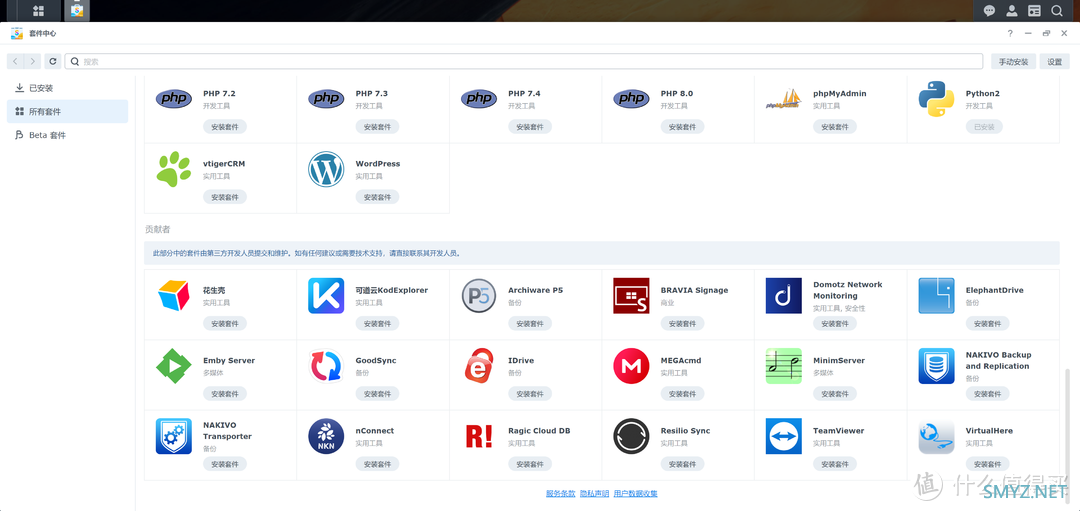The width and height of the screenshot is (1080, 511).
Task: Install the 花生壳 package
Action: click(225, 324)
